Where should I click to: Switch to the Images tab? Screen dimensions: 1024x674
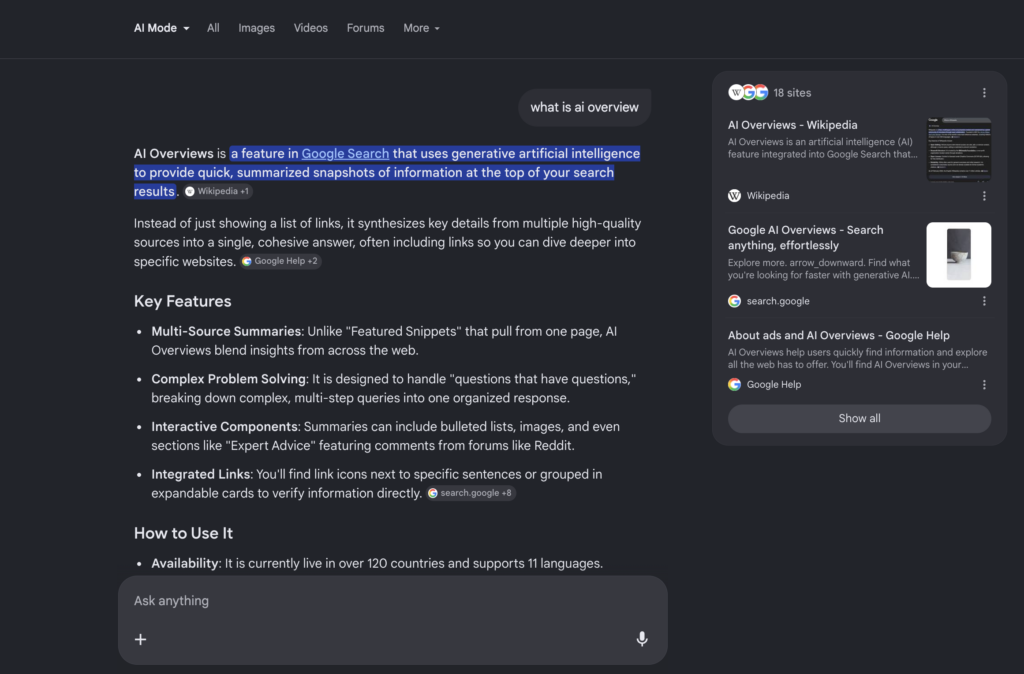coord(257,28)
